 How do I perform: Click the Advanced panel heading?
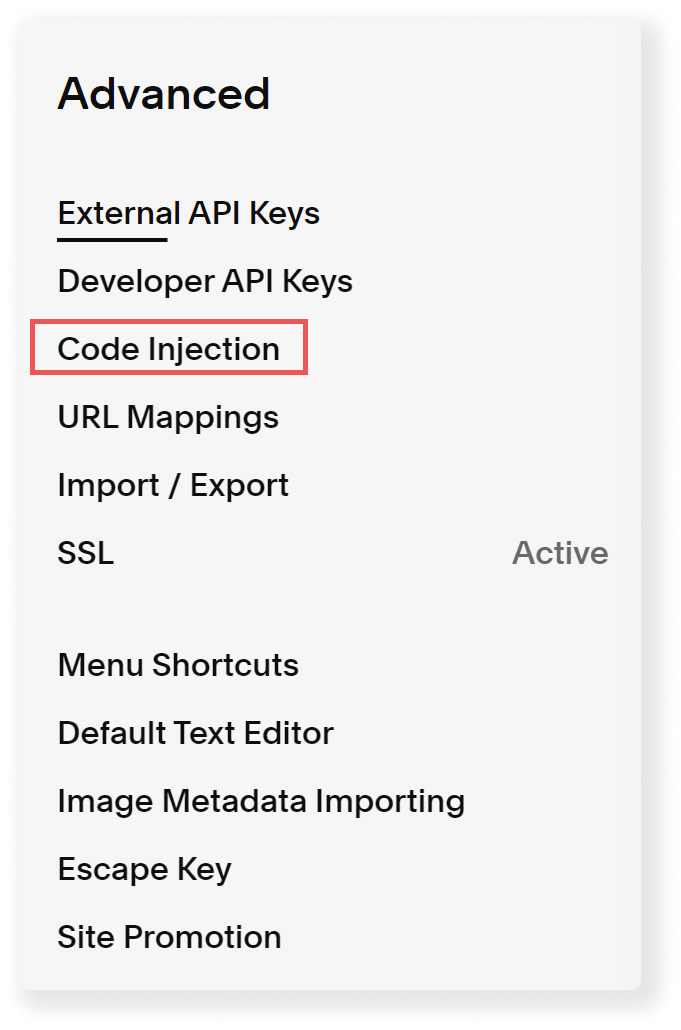click(x=164, y=93)
